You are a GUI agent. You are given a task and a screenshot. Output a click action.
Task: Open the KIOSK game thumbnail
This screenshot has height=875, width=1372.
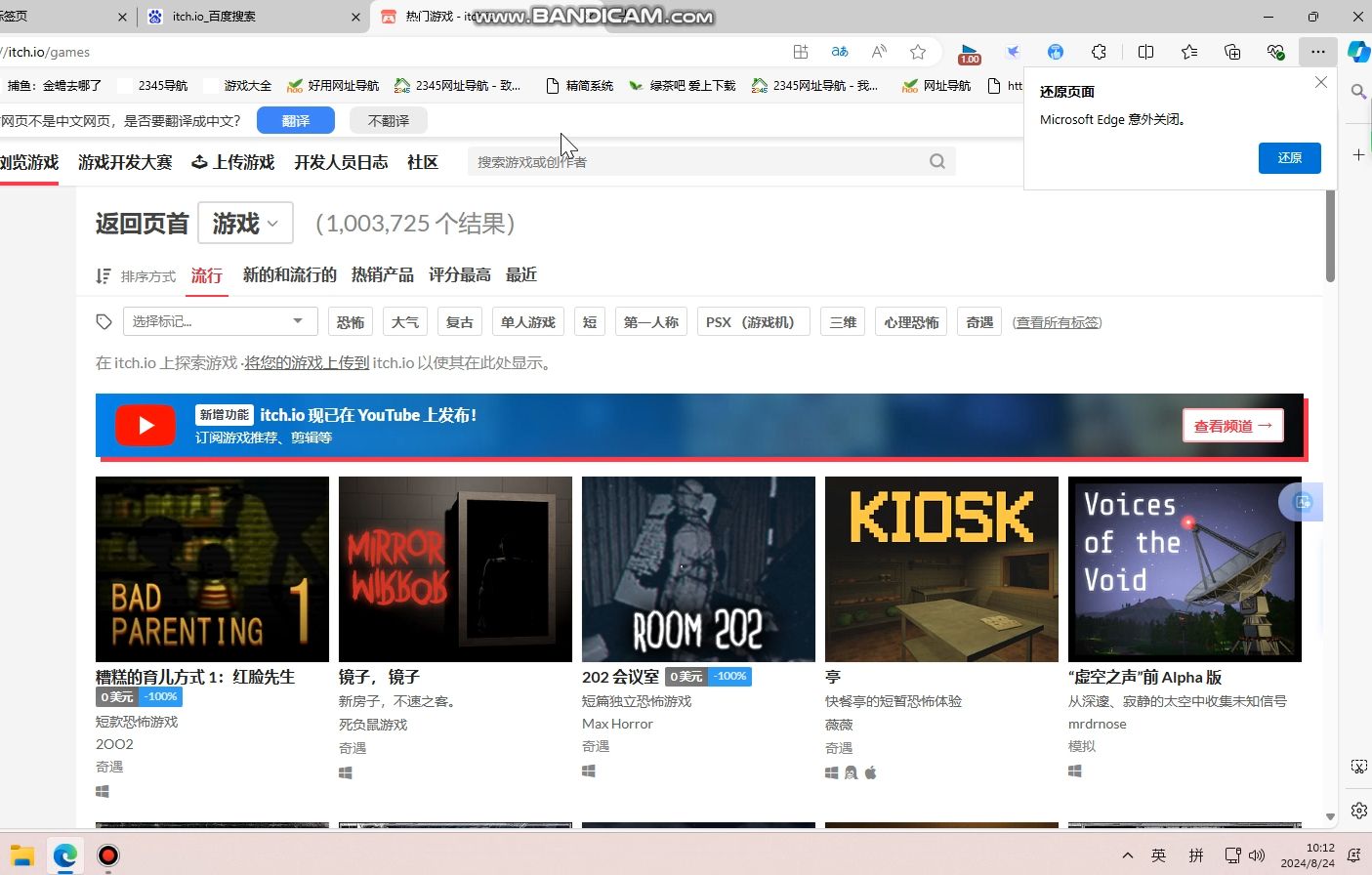pos(941,569)
